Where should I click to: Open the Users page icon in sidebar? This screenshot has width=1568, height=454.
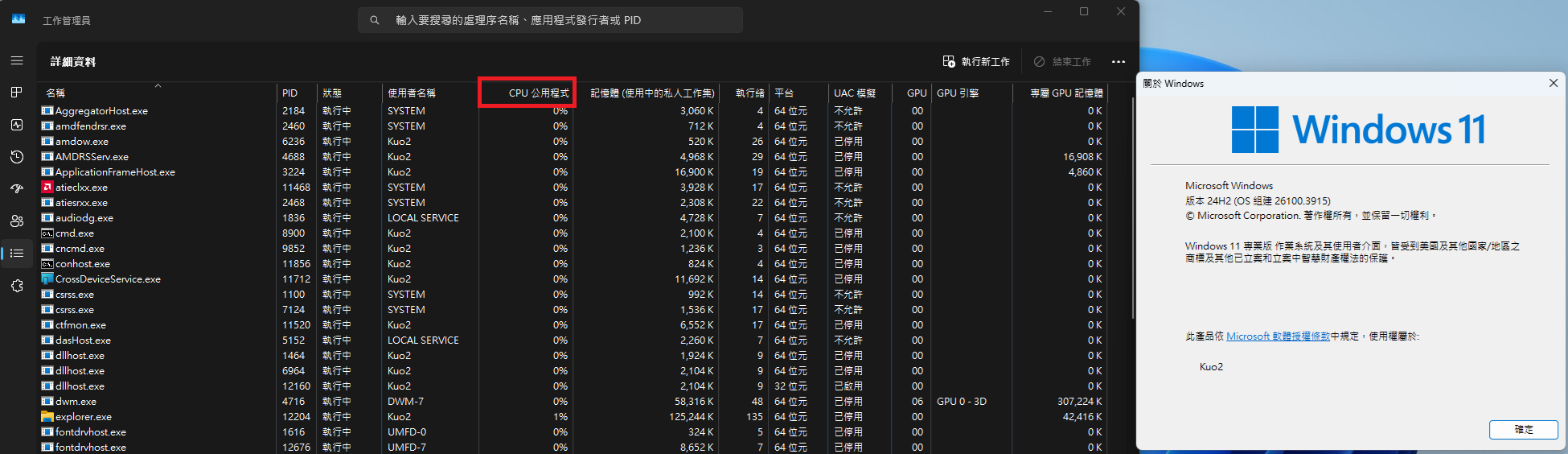(x=17, y=221)
